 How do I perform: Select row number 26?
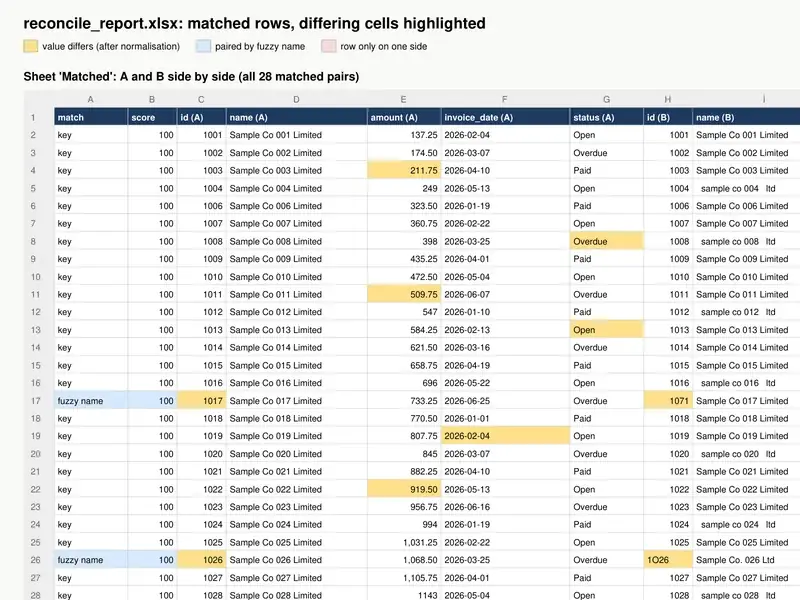click(x=35, y=560)
